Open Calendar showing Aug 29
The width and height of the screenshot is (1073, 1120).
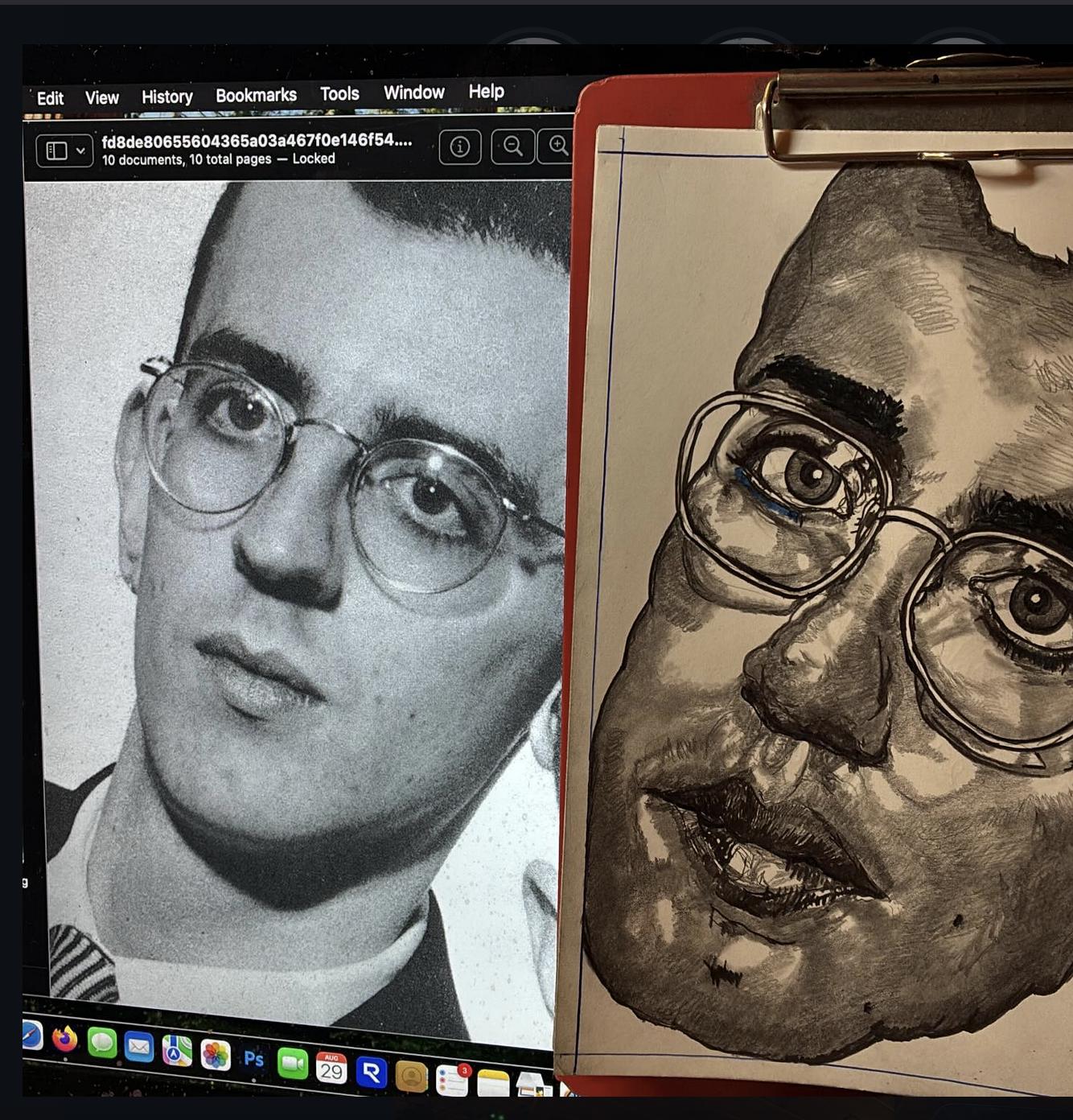click(331, 1068)
